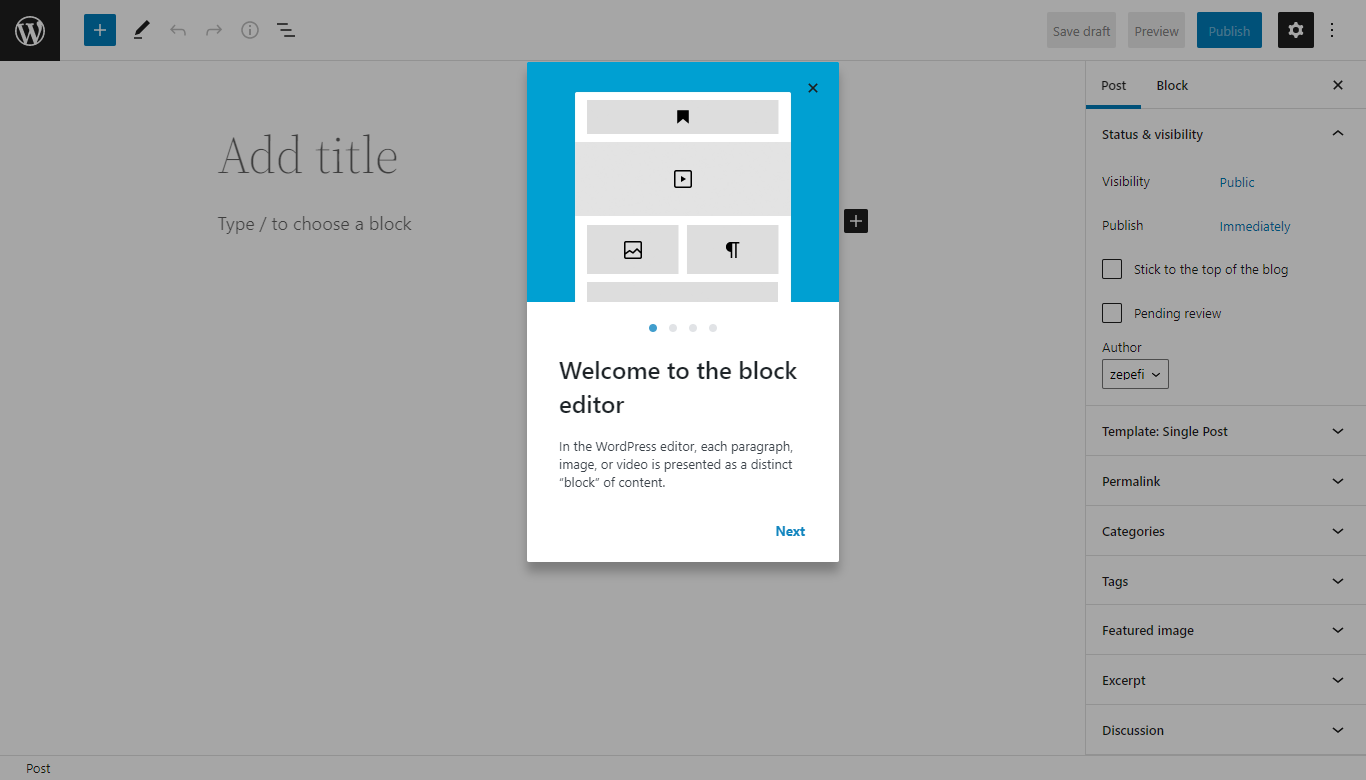Switch to the Block tab
1366x780 pixels.
1172,85
